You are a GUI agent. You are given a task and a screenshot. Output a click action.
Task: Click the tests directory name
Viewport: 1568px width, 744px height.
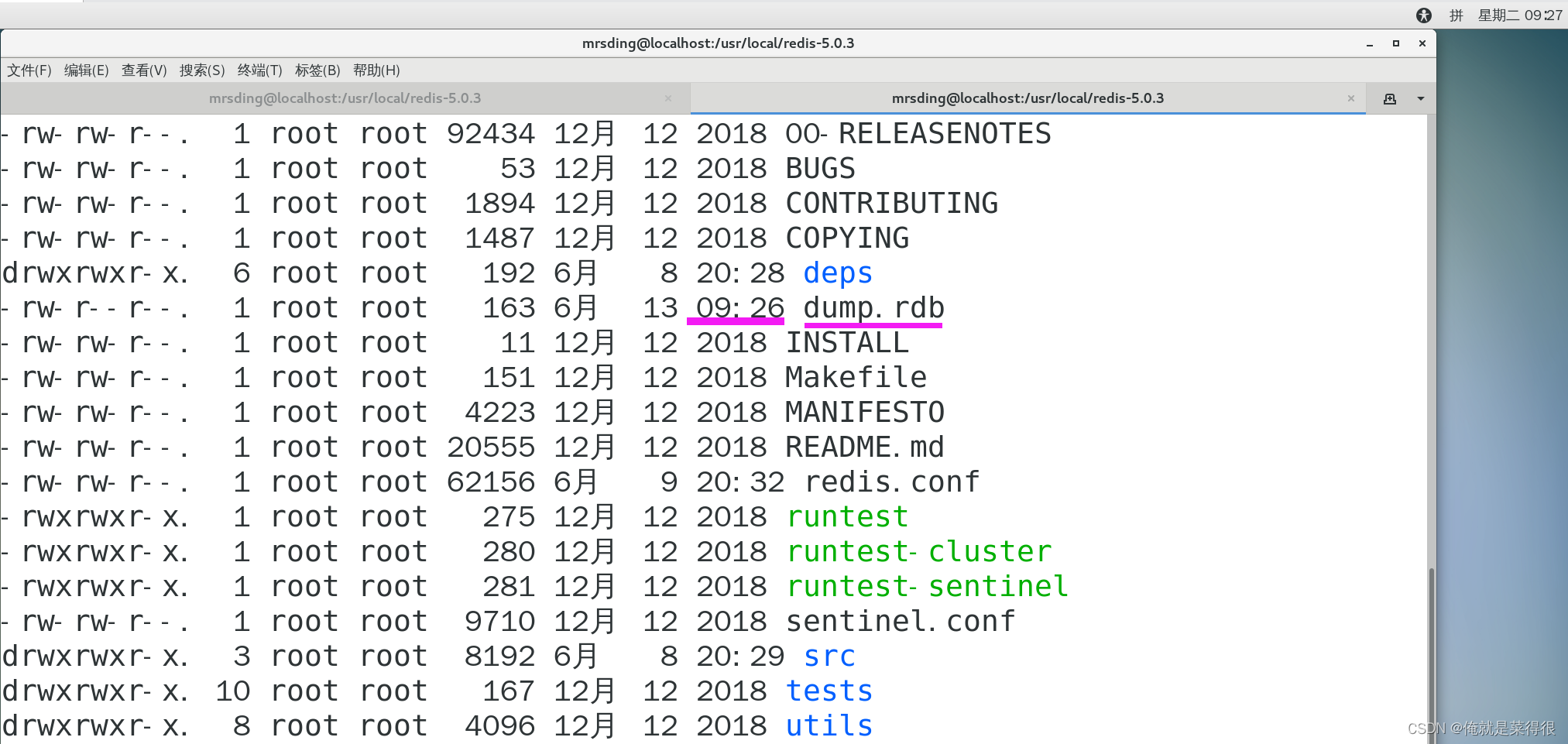(829, 691)
